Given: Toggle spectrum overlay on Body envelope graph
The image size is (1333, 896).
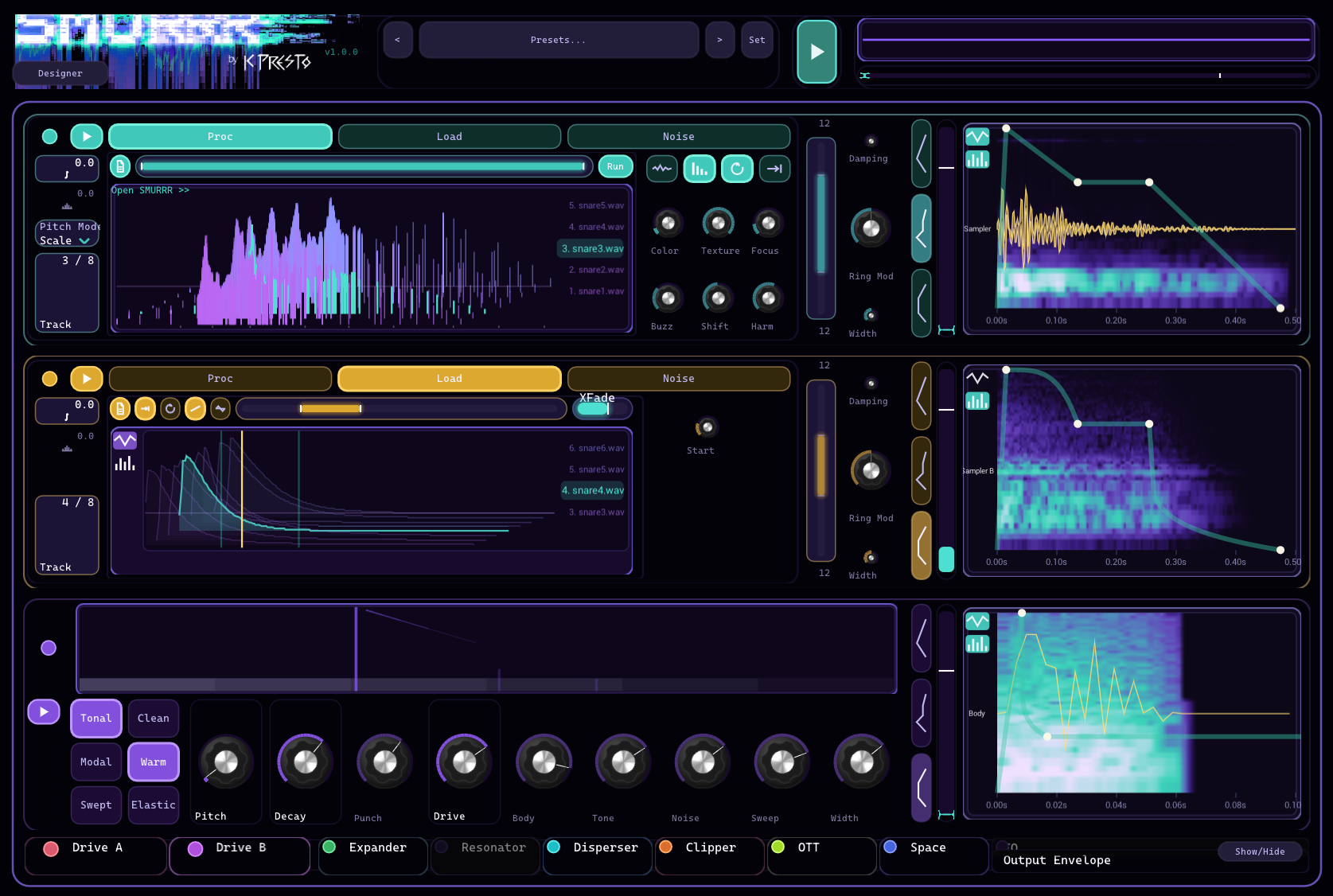Looking at the screenshot, I should (x=977, y=644).
